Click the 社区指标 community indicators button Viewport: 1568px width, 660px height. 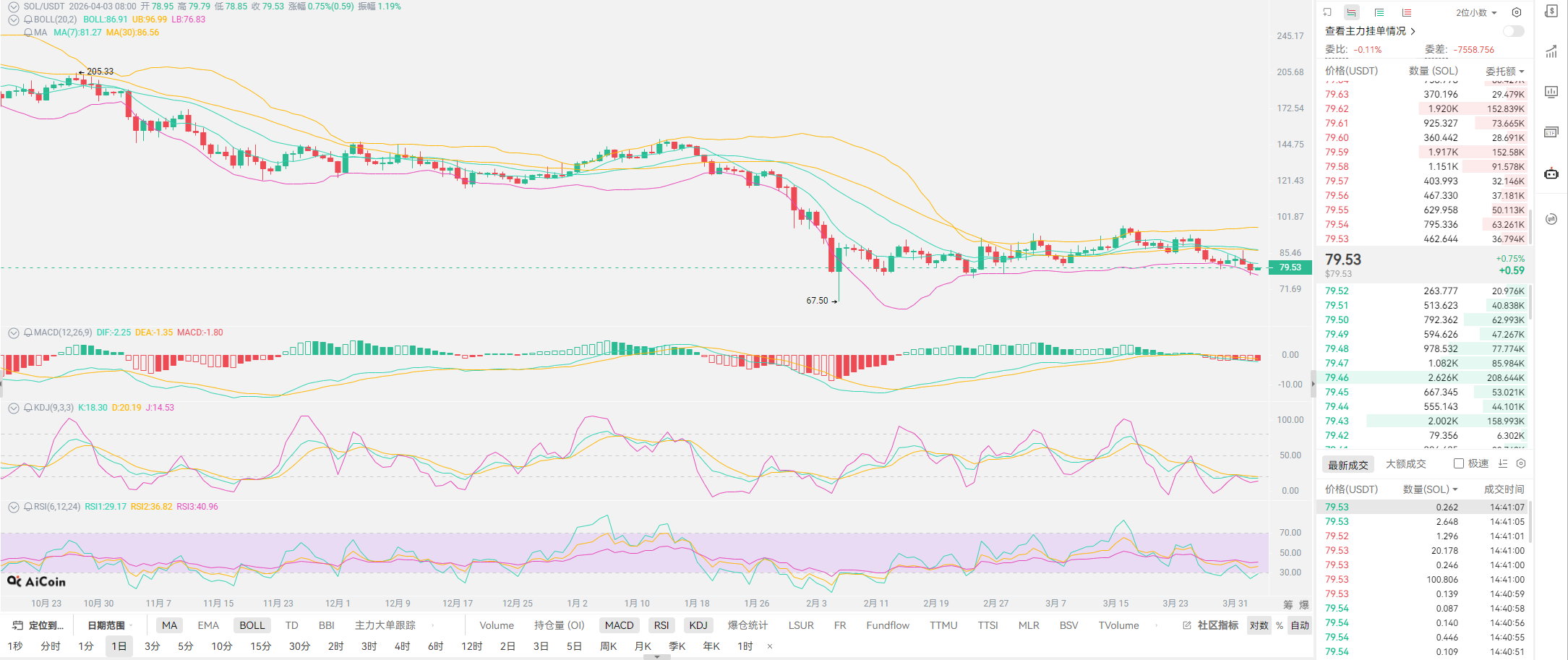1211,625
